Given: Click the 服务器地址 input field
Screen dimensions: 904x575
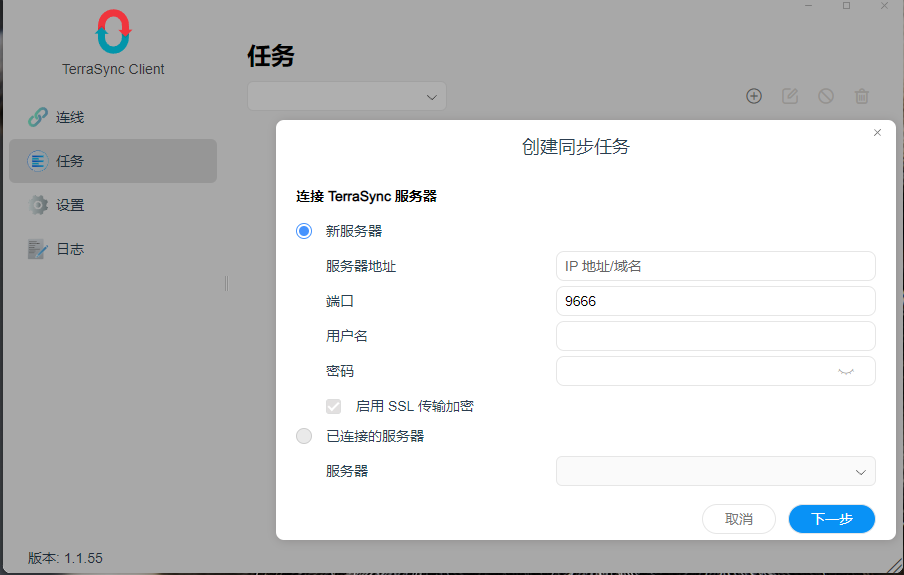Looking at the screenshot, I should (715, 266).
